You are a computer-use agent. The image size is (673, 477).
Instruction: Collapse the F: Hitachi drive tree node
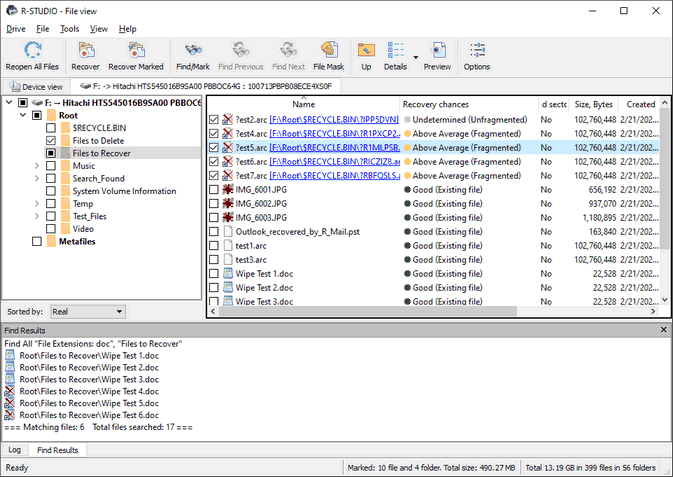point(9,103)
